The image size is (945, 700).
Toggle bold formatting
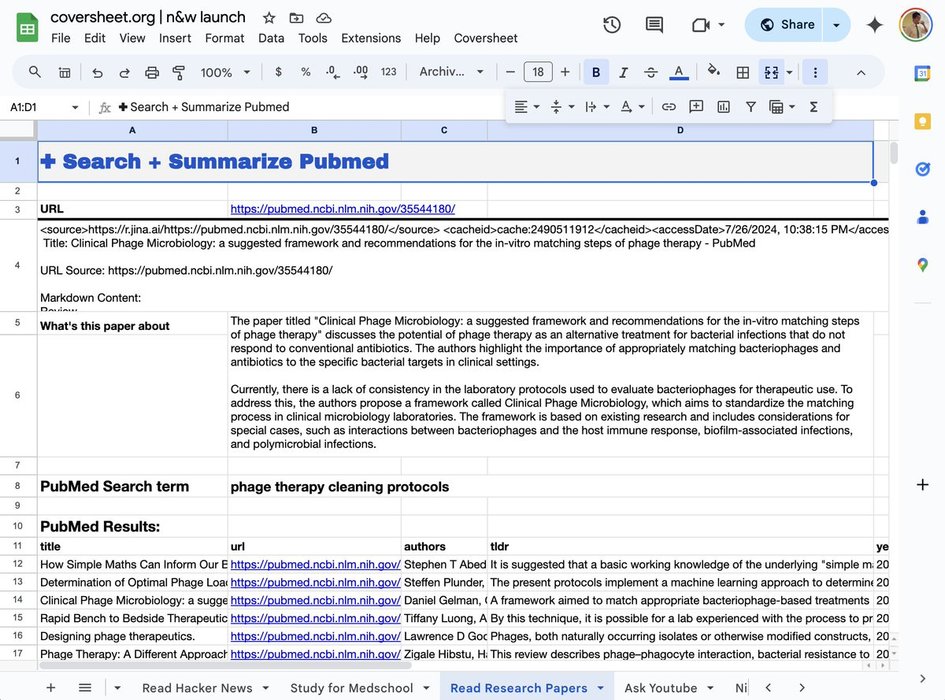coord(596,72)
